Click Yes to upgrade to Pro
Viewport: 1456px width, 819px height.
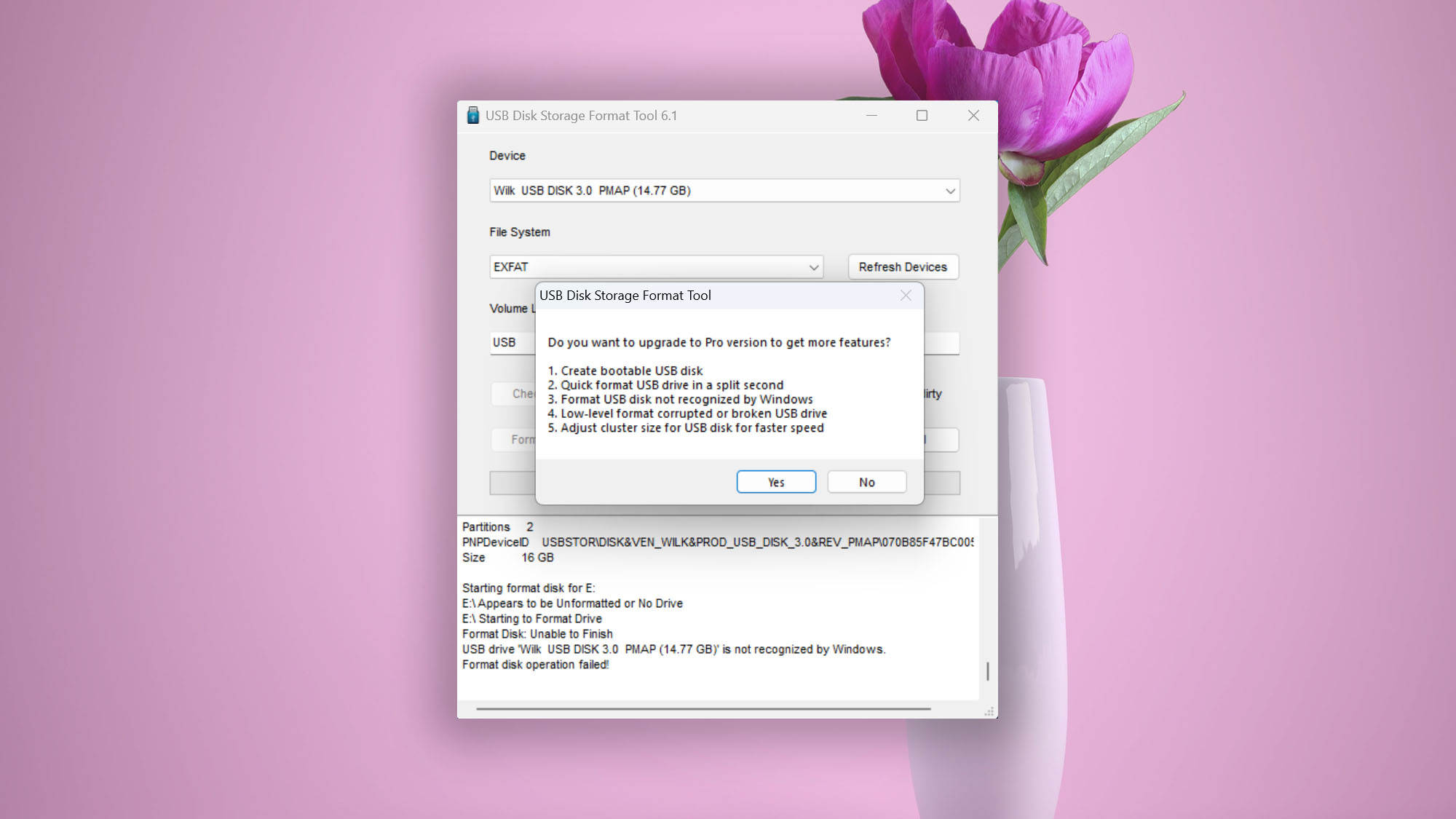tap(776, 482)
